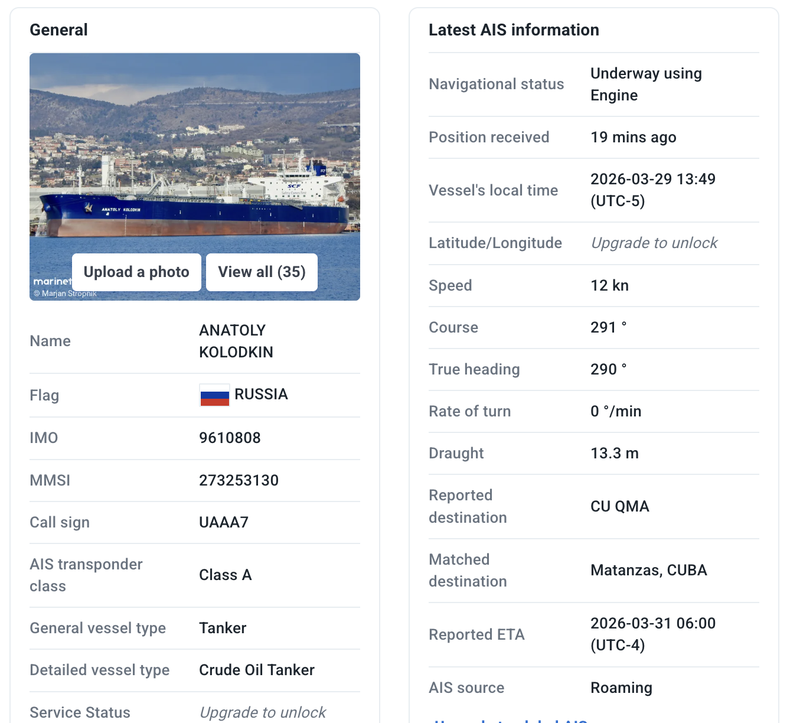
Task: Click the Reported ETA value 2026-03-31
Action: [653, 634]
